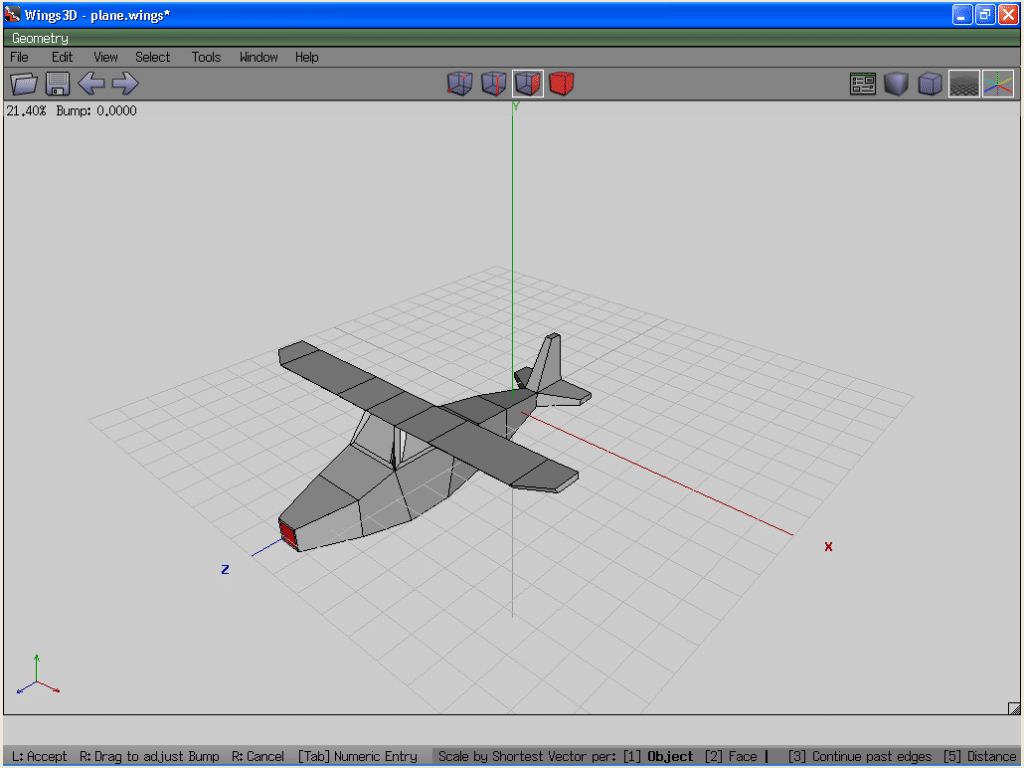Open the Edit menu
This screenshot has width=1024, height=768.
pyautogui.click(x=62, y=57)
